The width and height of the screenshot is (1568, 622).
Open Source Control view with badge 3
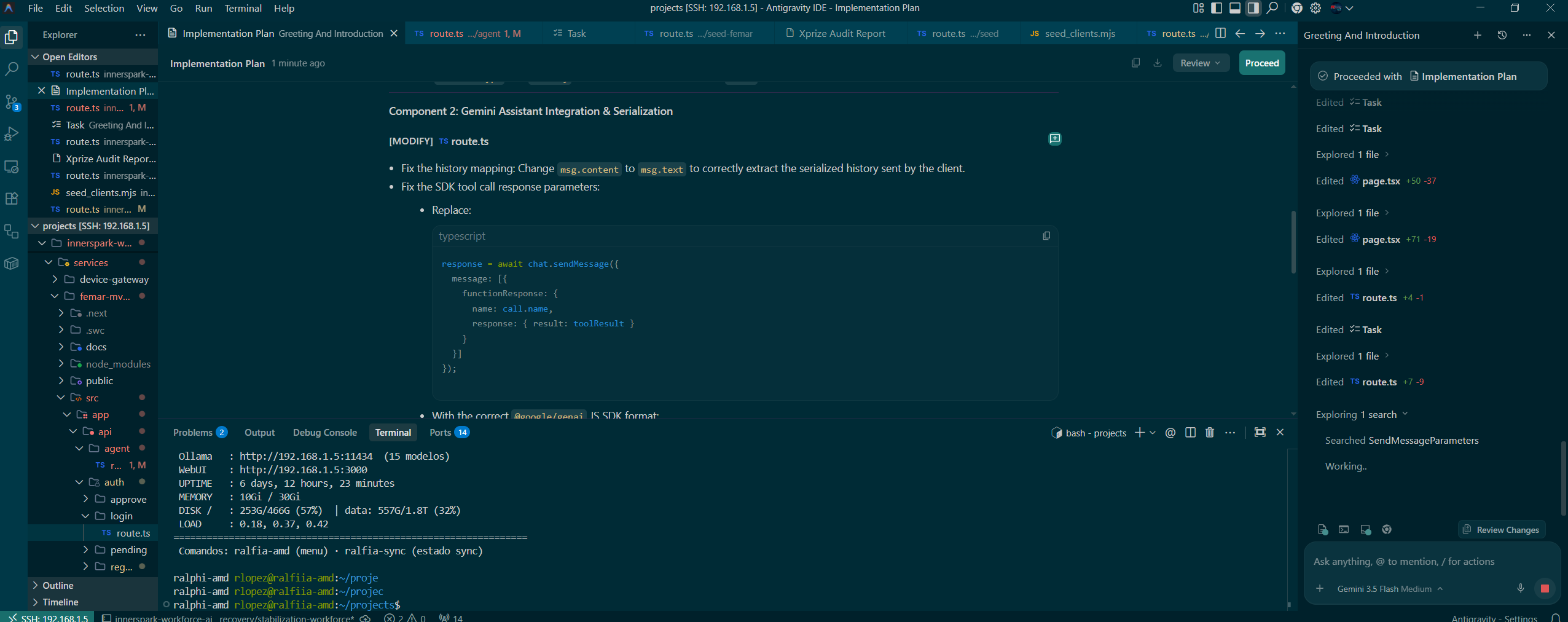12,102
